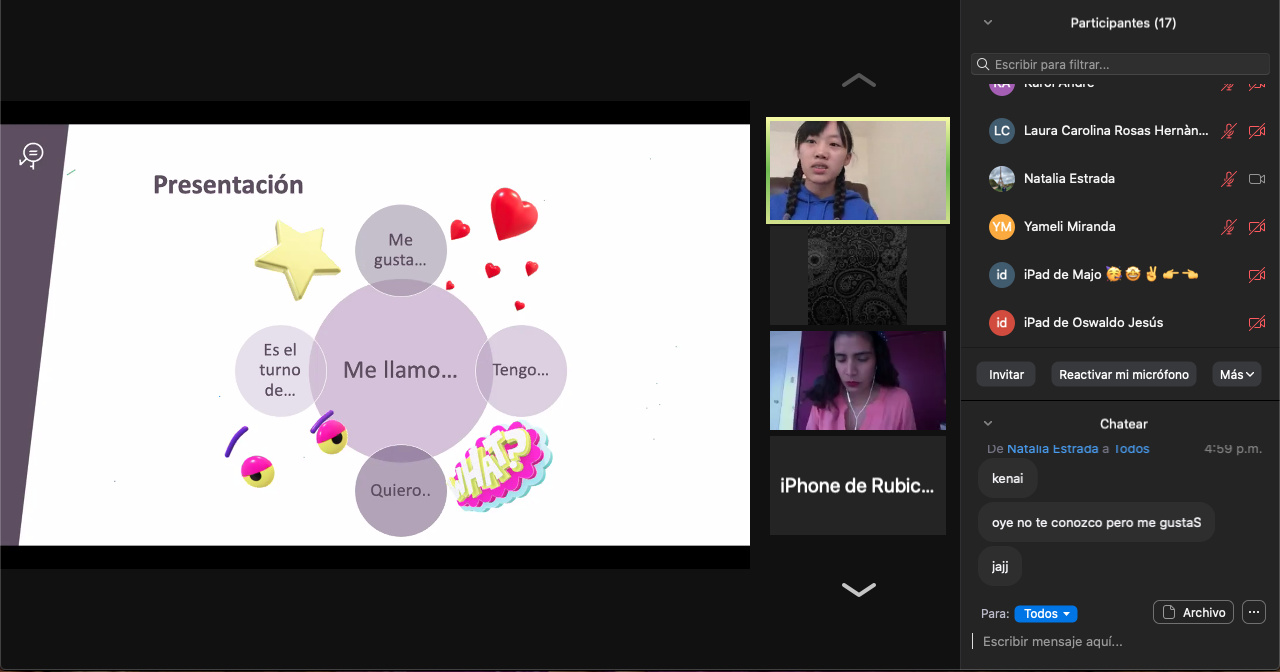The image size is (1280, 672).
Task: Open the Todos recipient dropdown
Action: (x=1045, y=614)
